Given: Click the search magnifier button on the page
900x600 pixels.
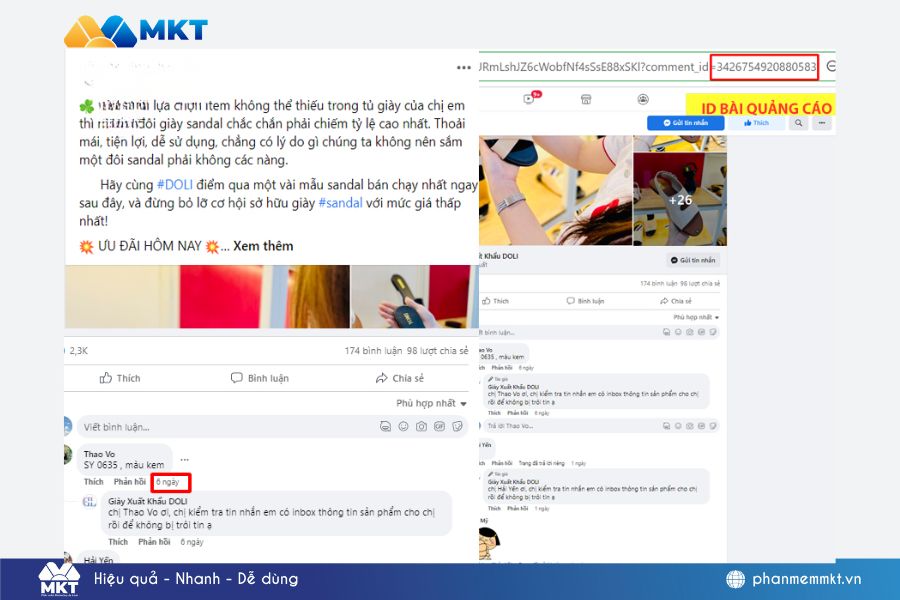Looking at the screenshot, I should (x=798, y=123).
